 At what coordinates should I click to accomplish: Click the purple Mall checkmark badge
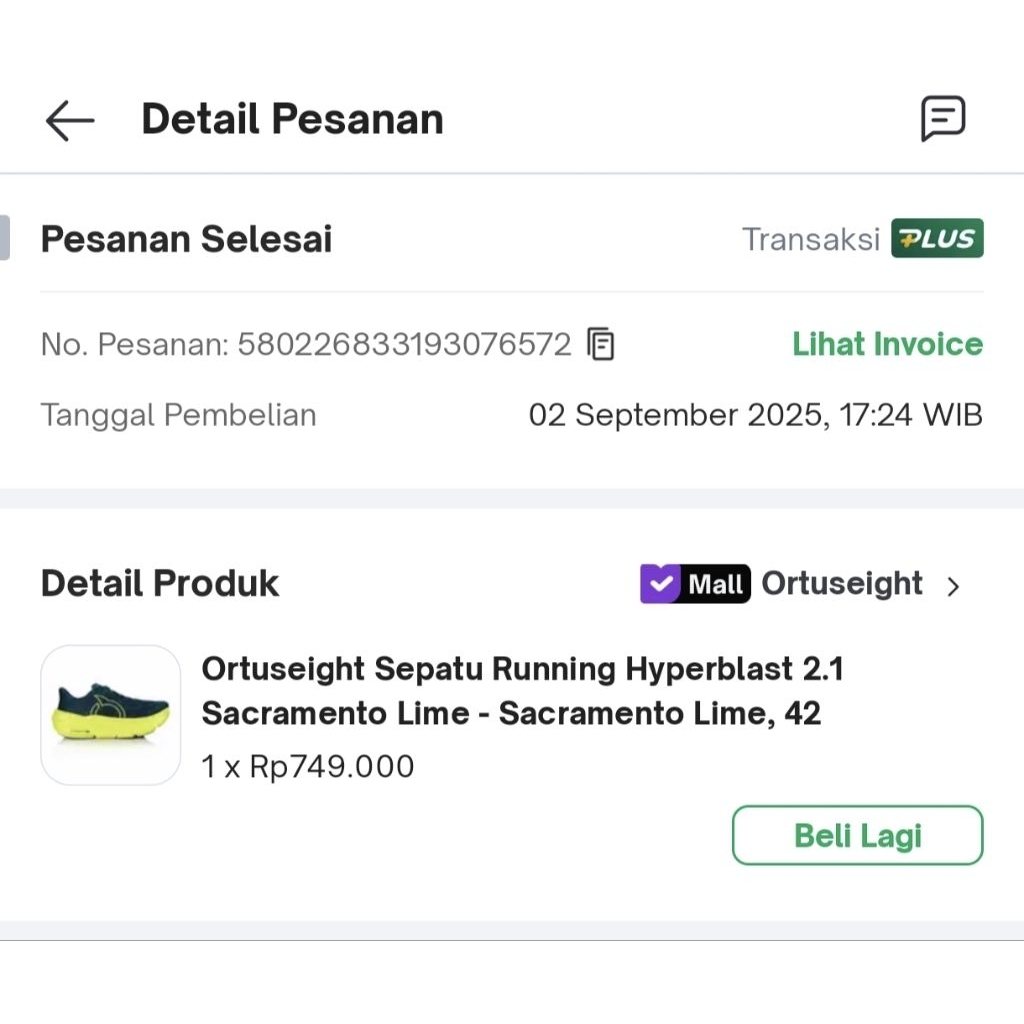click(x=660, y=583)
